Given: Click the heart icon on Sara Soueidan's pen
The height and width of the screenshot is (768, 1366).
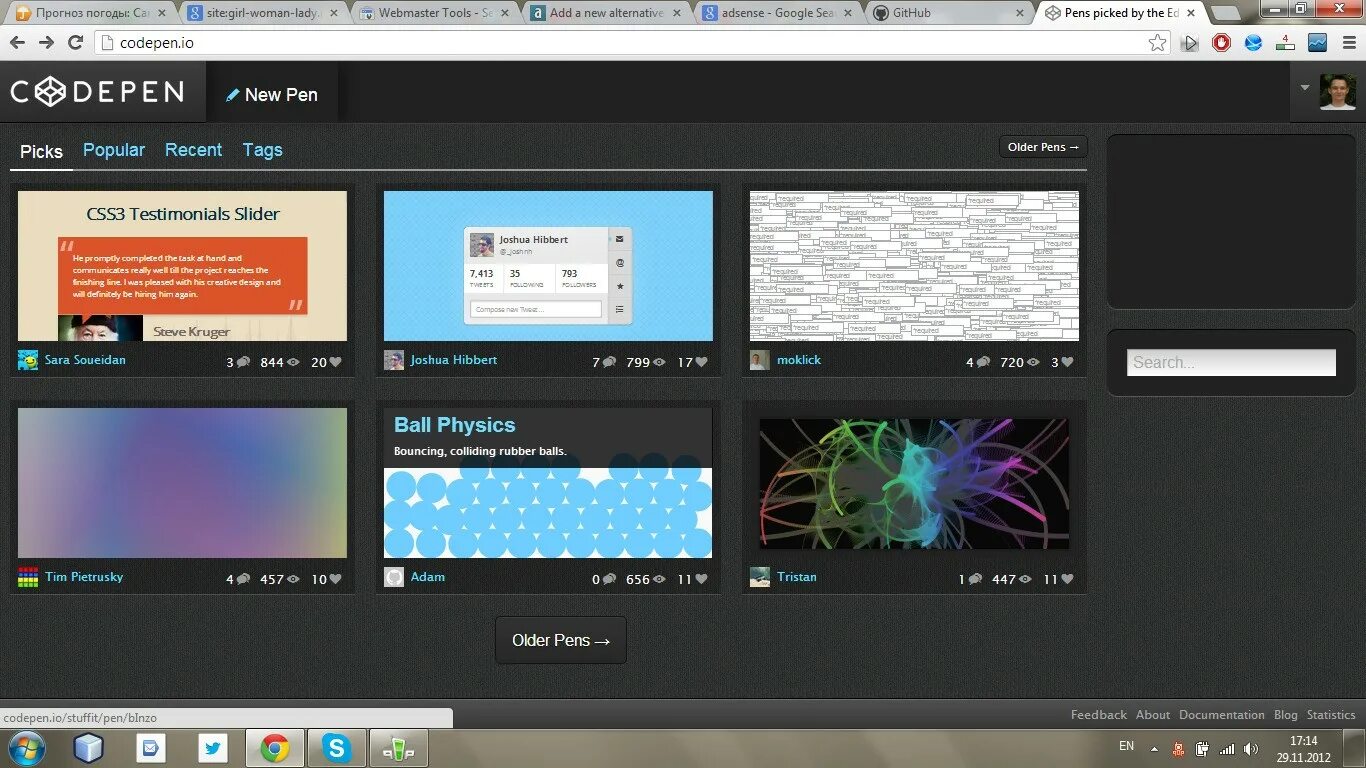Looking at the screenshot, I should [x=335, y=362].
